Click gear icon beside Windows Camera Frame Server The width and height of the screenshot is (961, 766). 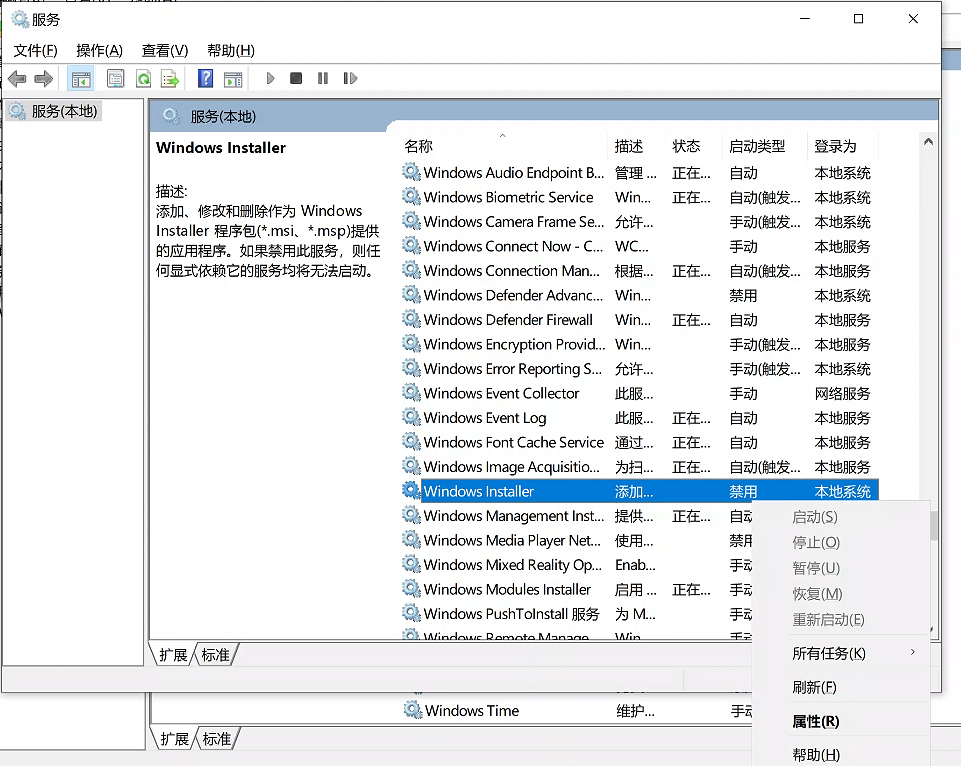pyautogui.click(x=411, y=221)
